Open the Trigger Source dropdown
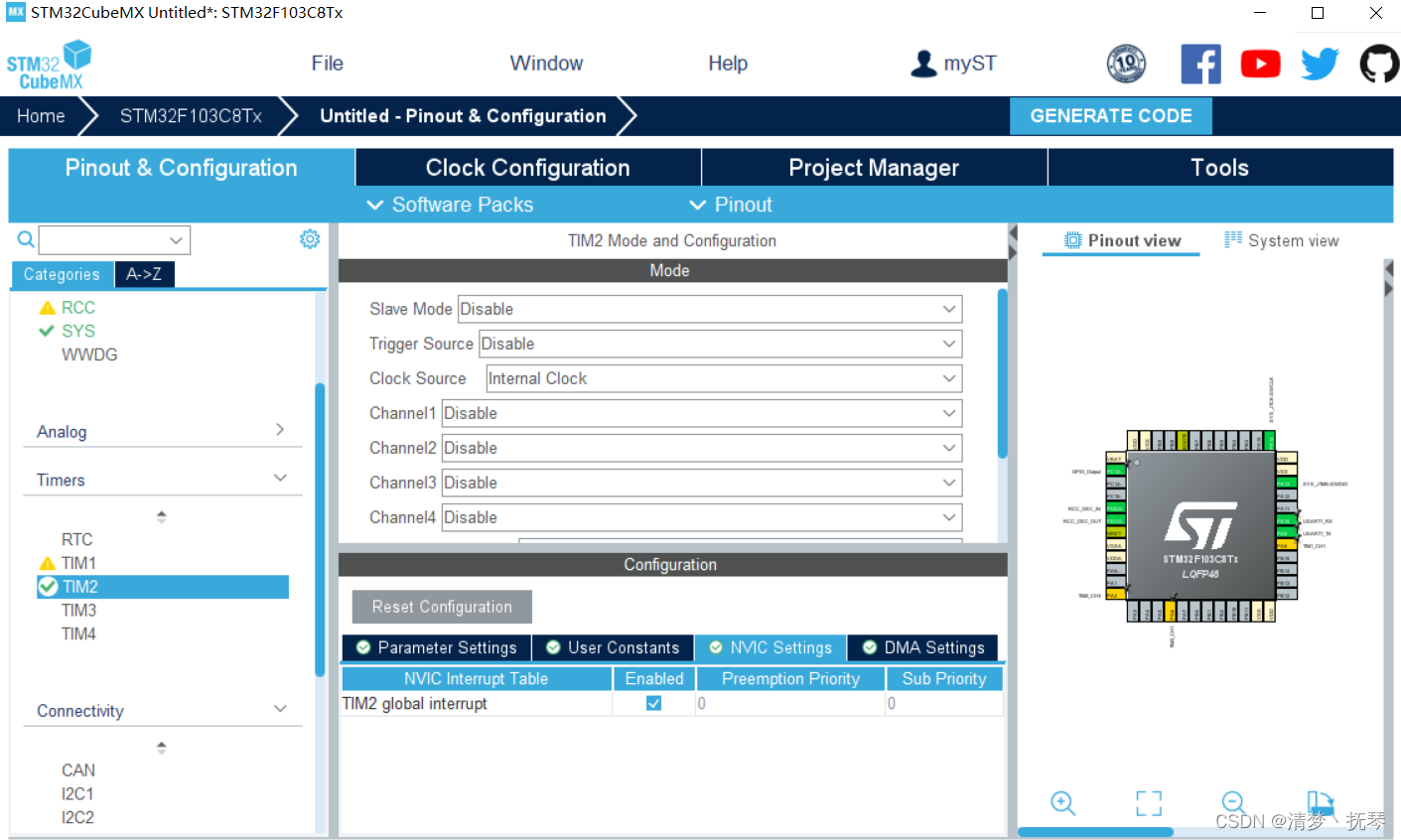 (x=721, y=344)
